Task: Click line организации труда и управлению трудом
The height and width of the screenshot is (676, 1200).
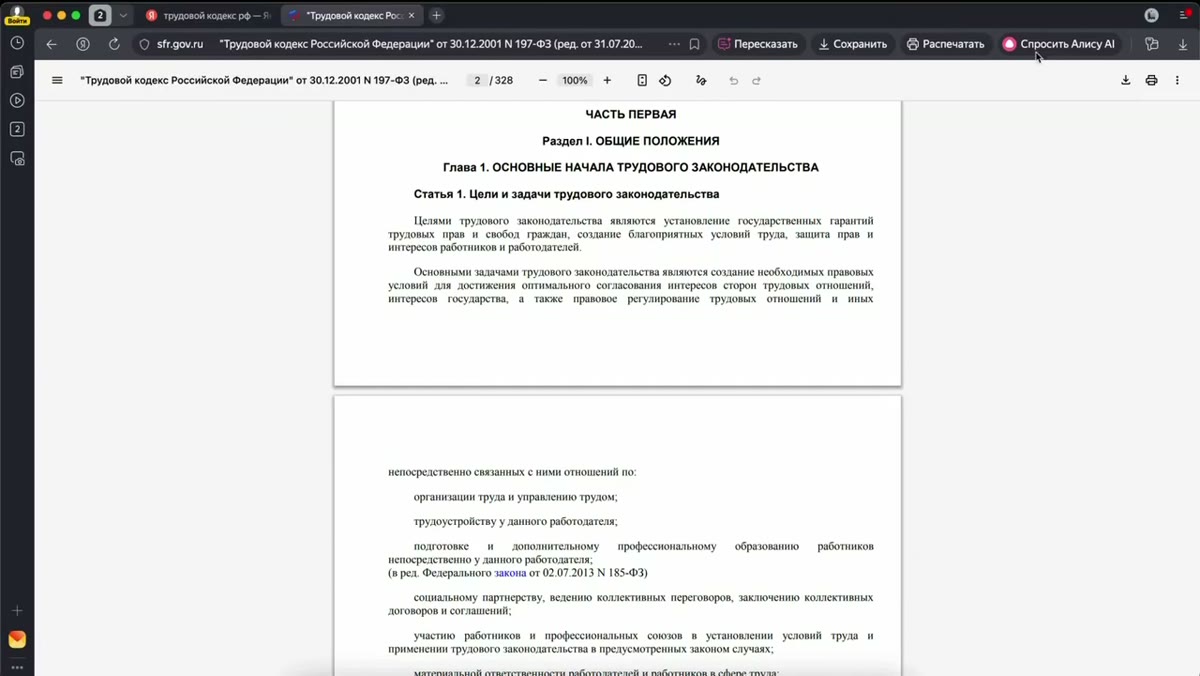Action: (516, 497)
